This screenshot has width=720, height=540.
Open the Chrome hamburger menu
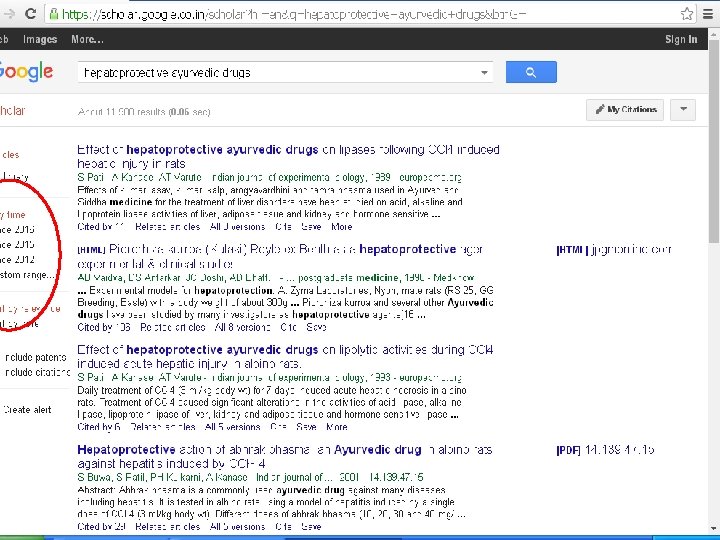pyautogui.click(x=708, y=14)
